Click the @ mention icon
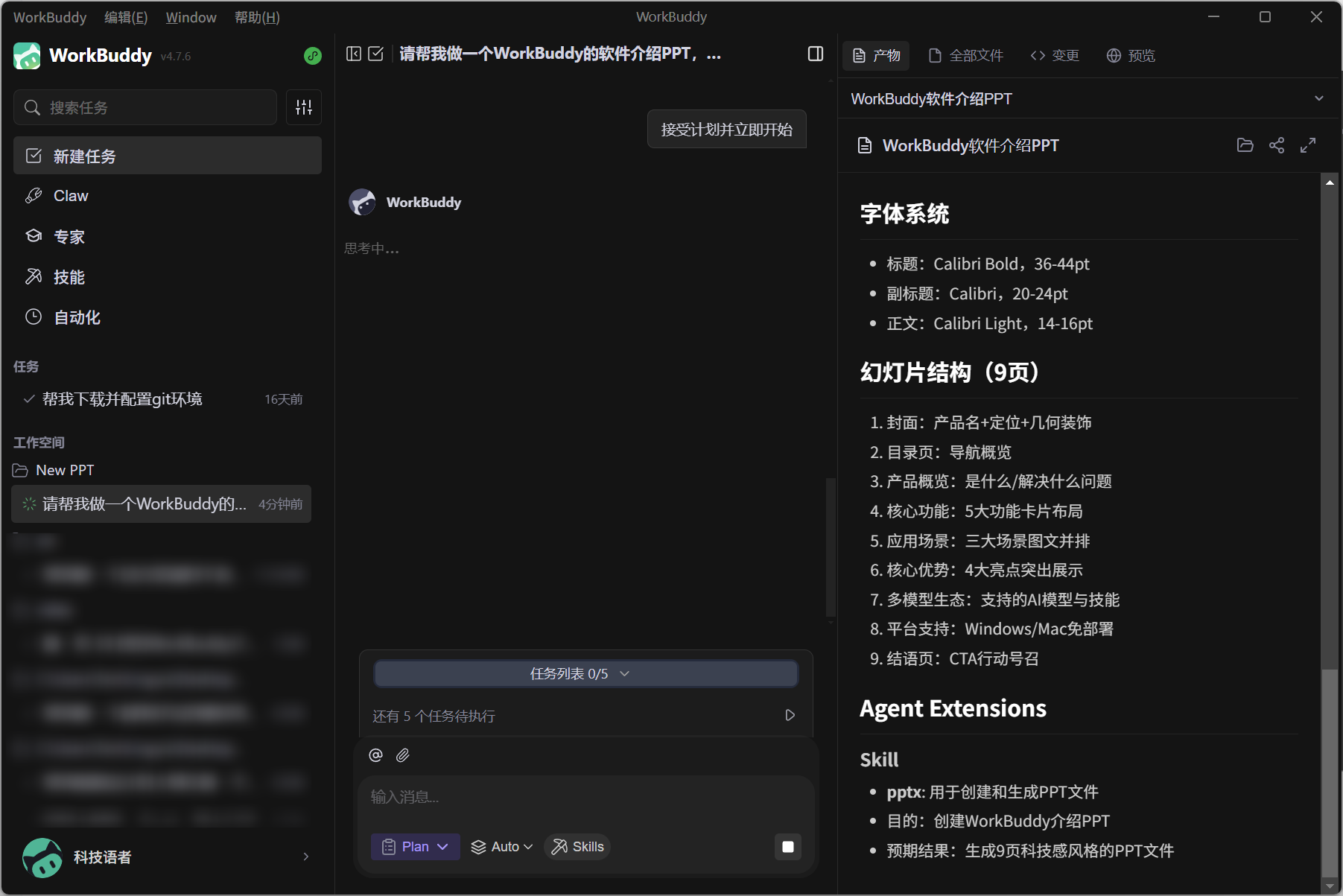 [x=375, y=755]
